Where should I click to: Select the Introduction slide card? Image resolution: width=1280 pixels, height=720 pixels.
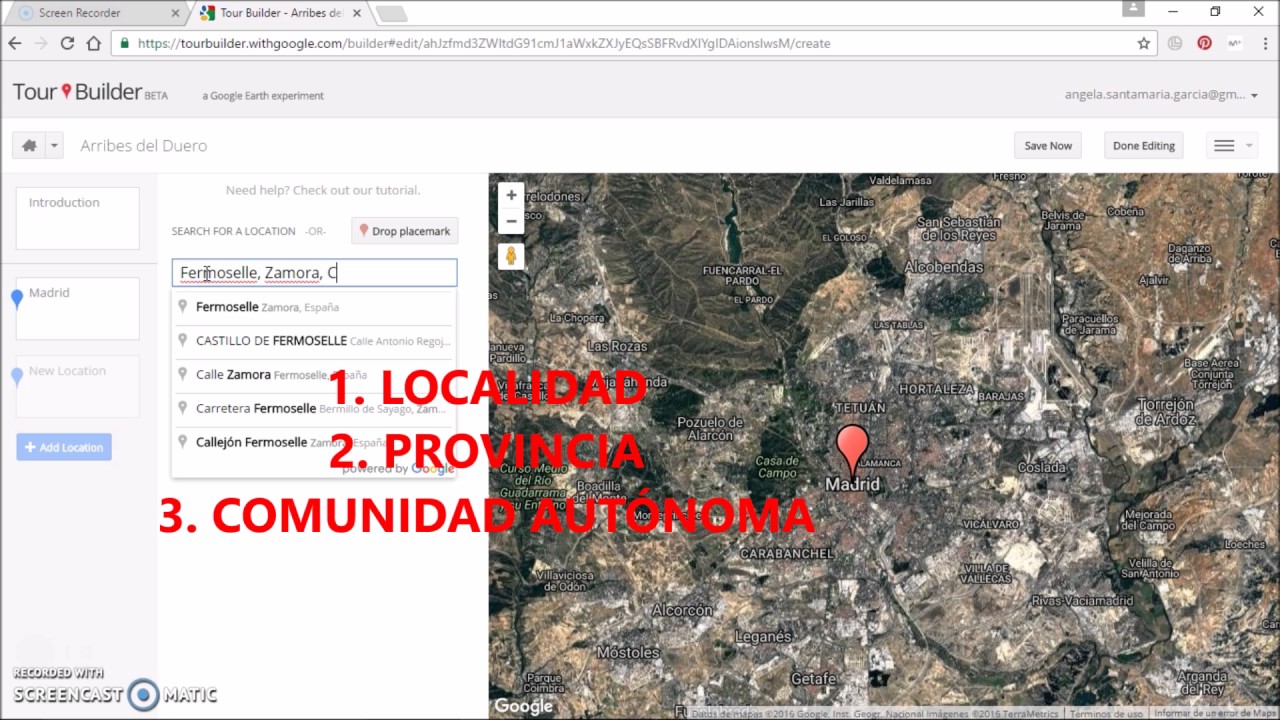click(x=78, y=218)
